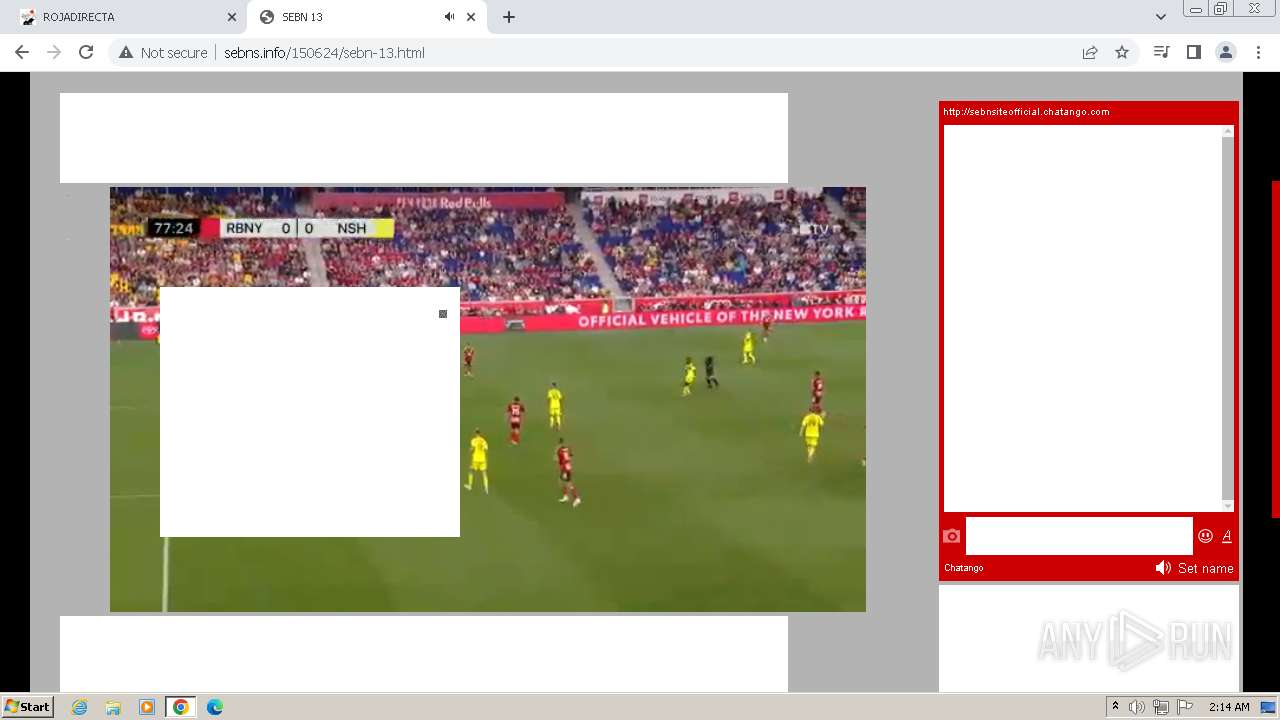Select the Chrome taskbar button
The width and height of the screenshot is (1280, 720).
[x=181, y=707]
